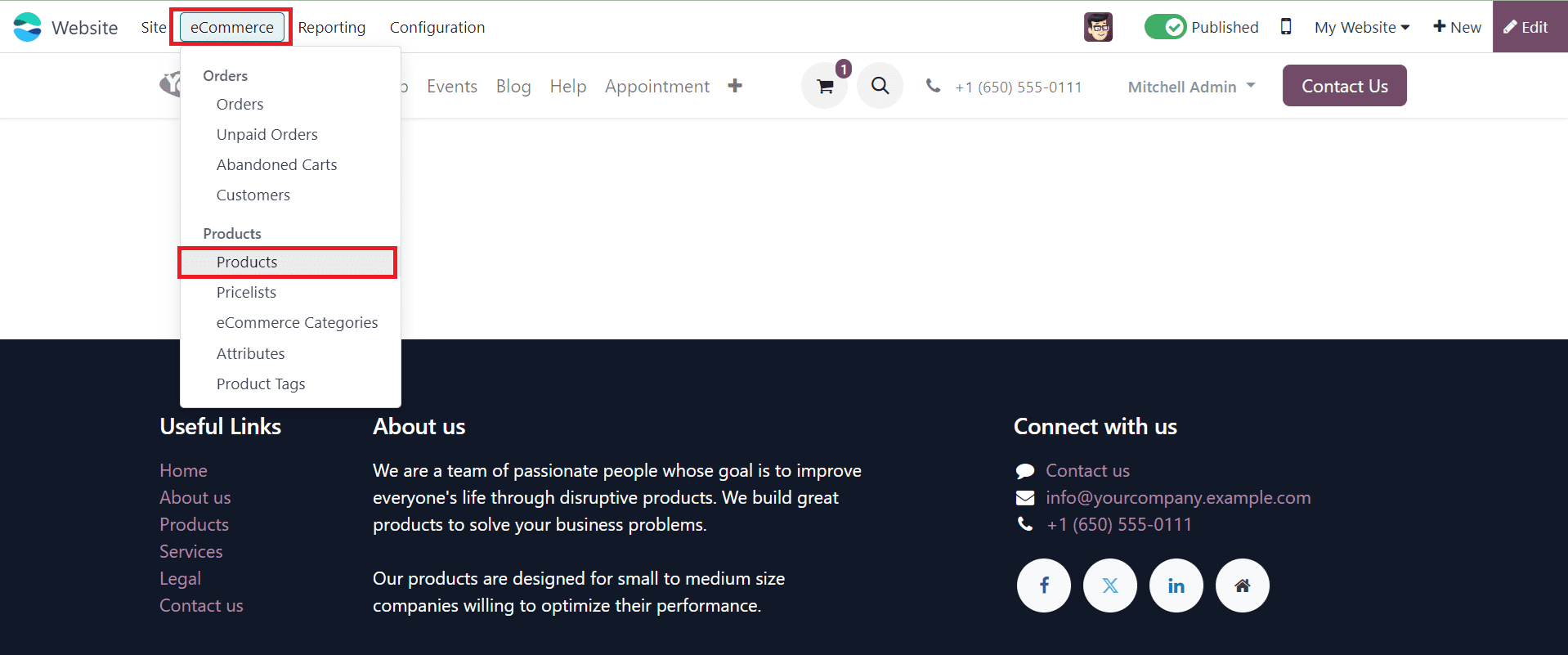This screenshot has width=1568, height=655.
Task: Click the footer phone number link
Action: [x=1119, y=525]
